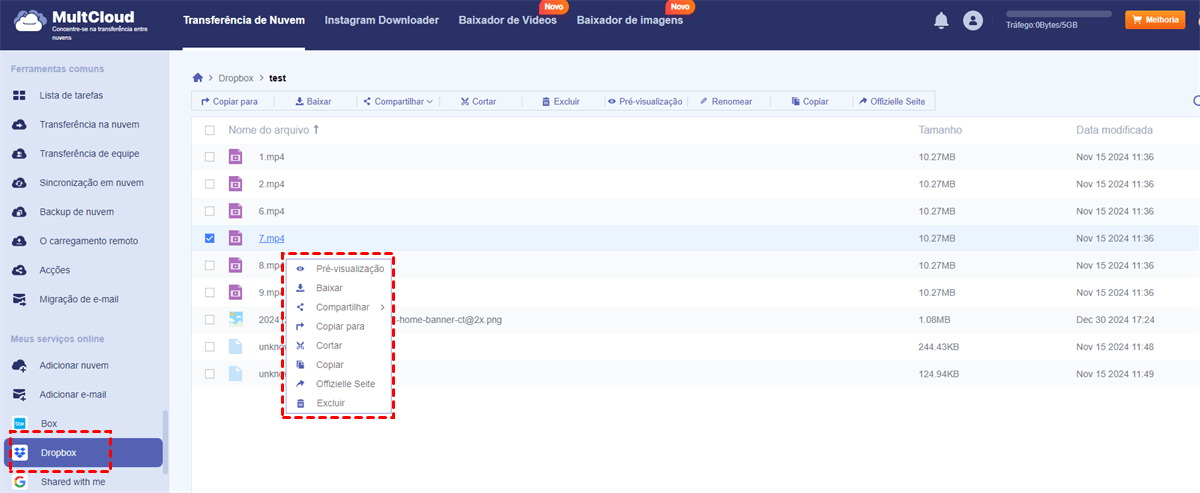The width and height of the screenshot is (1200, 493).
Task: Click the Adicionar e-mail icon
Action: 19,394
